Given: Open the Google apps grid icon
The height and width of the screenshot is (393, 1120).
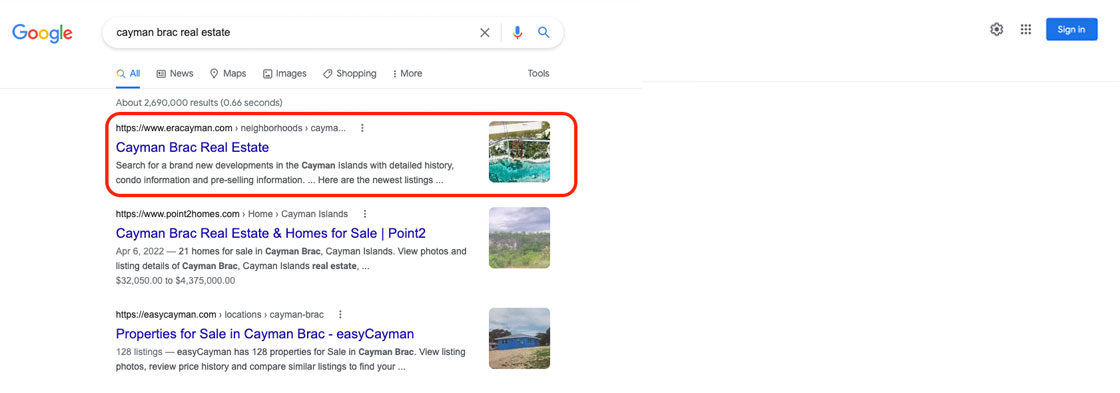Looking at the screenshot, I should (1026, 29).
